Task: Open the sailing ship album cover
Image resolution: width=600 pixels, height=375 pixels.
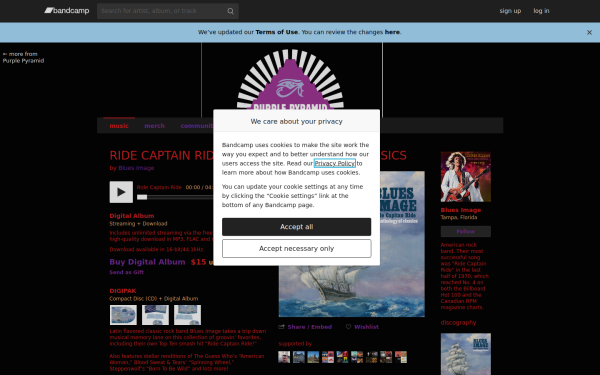Action: click(352, 244)
